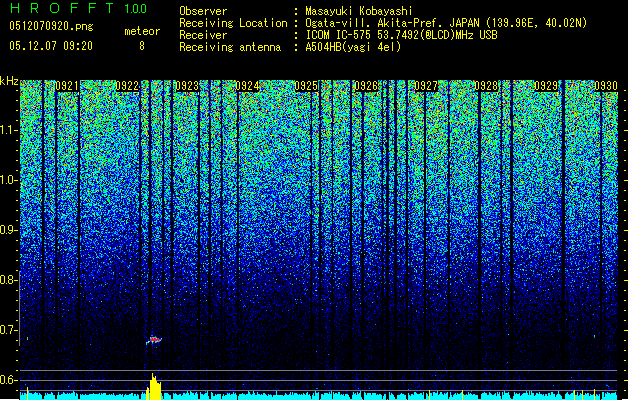The width and height of the screenshot is (629, 400).
Task: Click the 0926 time marker
Action: point(366,86)
